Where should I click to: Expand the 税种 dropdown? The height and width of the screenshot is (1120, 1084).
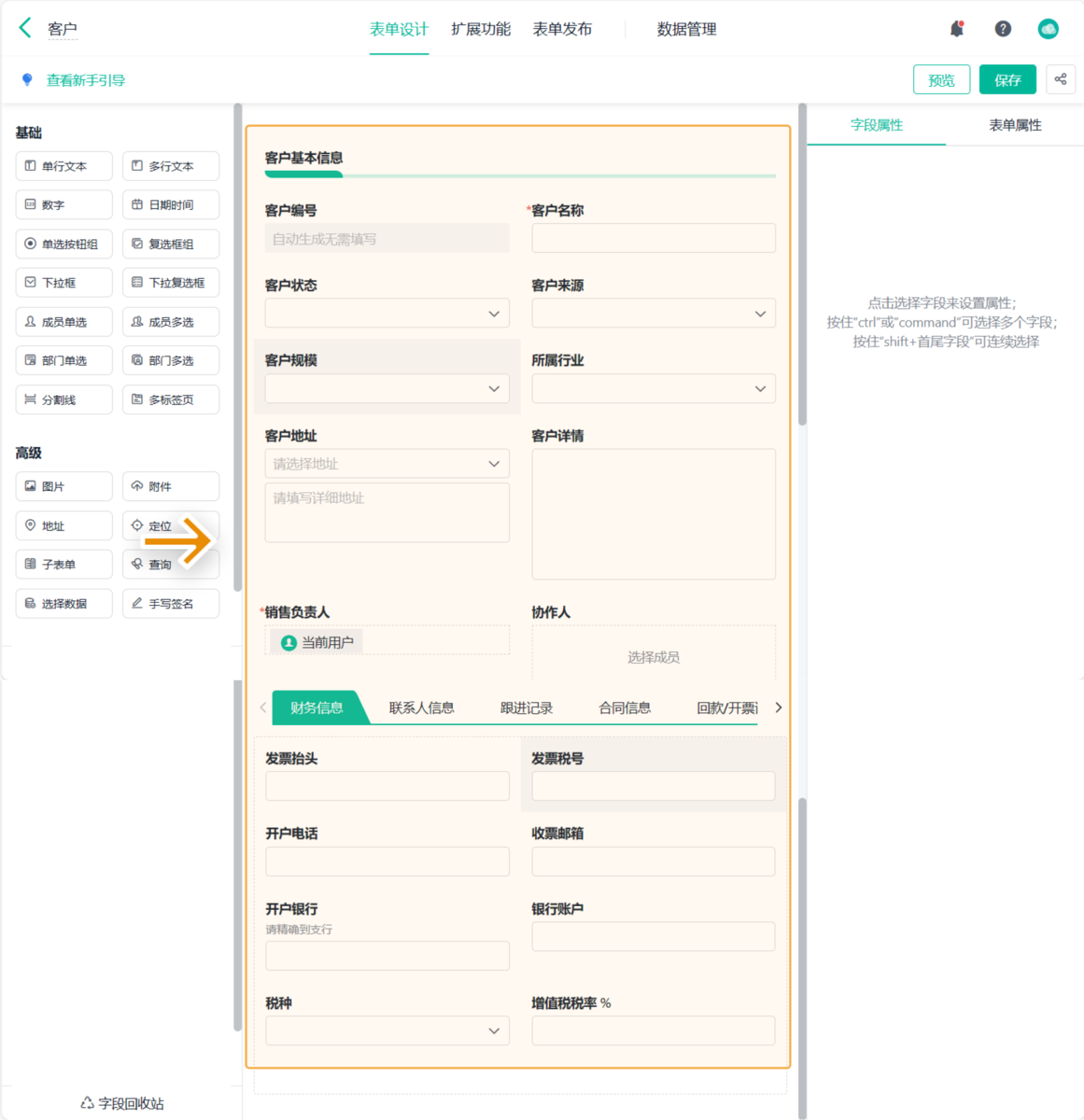[387, 1030]
